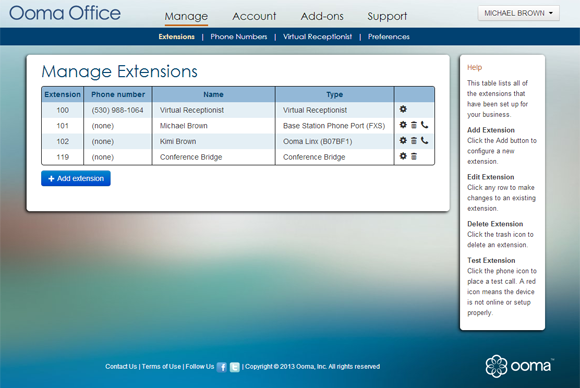Click the copyright notice in footer

[313, 367]
